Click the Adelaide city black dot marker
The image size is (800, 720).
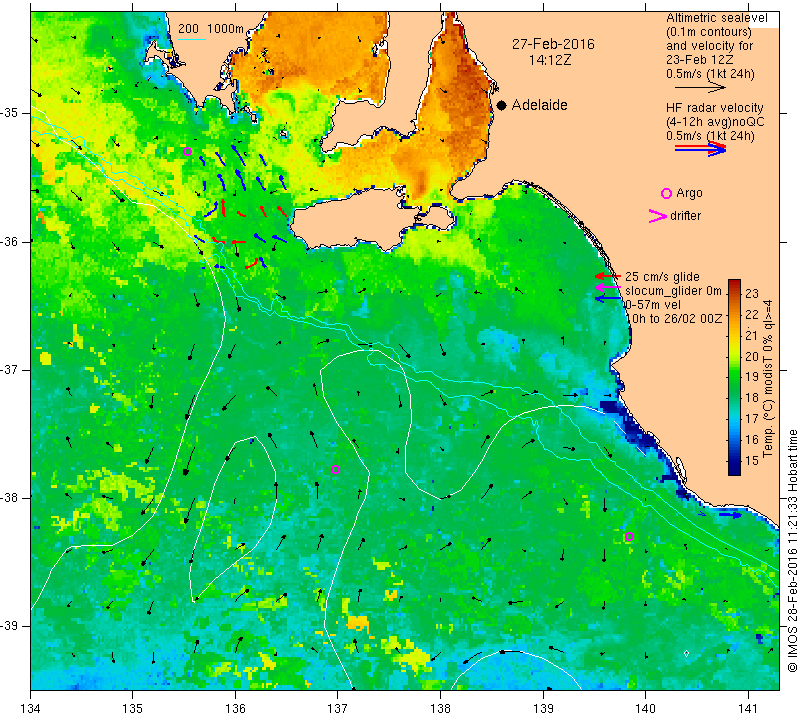[502, 106]
